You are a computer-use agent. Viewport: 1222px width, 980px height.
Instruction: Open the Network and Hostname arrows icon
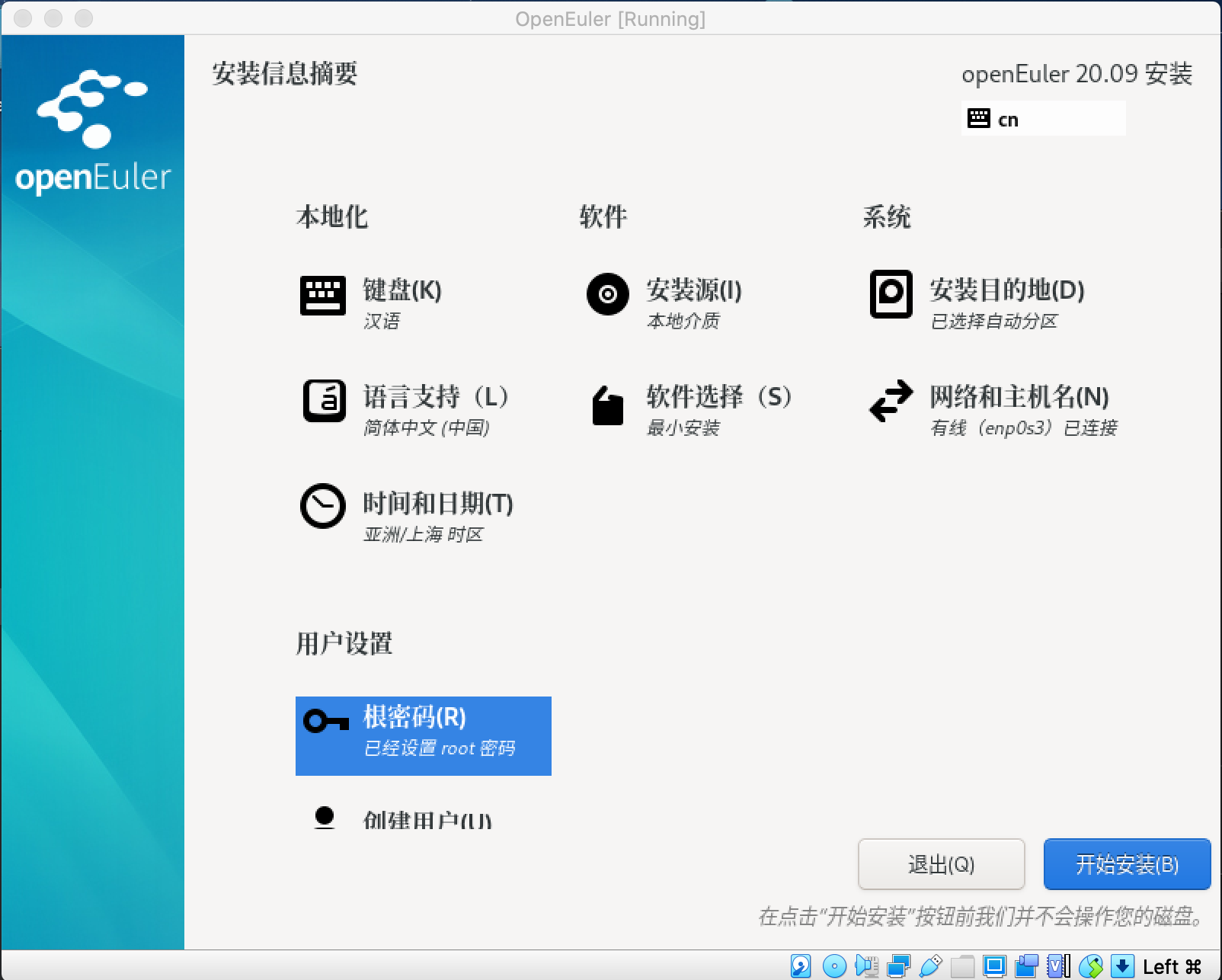click(891, 401)
